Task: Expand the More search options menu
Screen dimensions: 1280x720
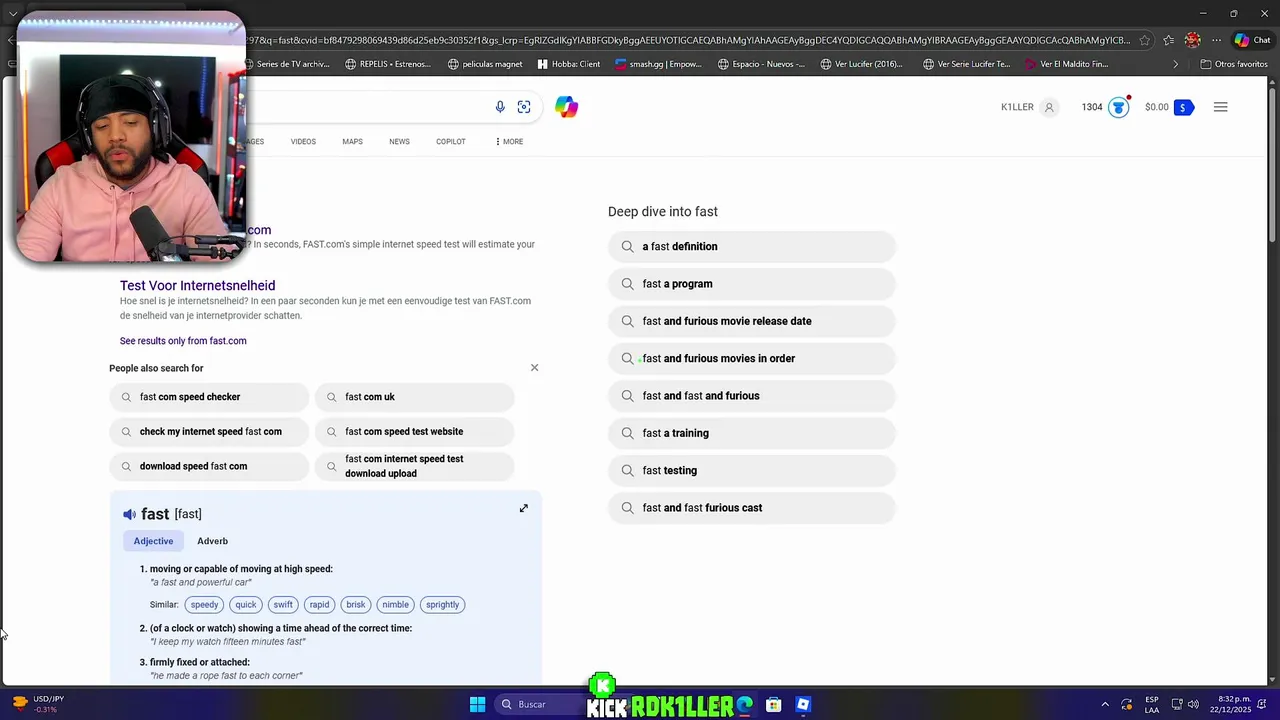Action: pos(509,142)
